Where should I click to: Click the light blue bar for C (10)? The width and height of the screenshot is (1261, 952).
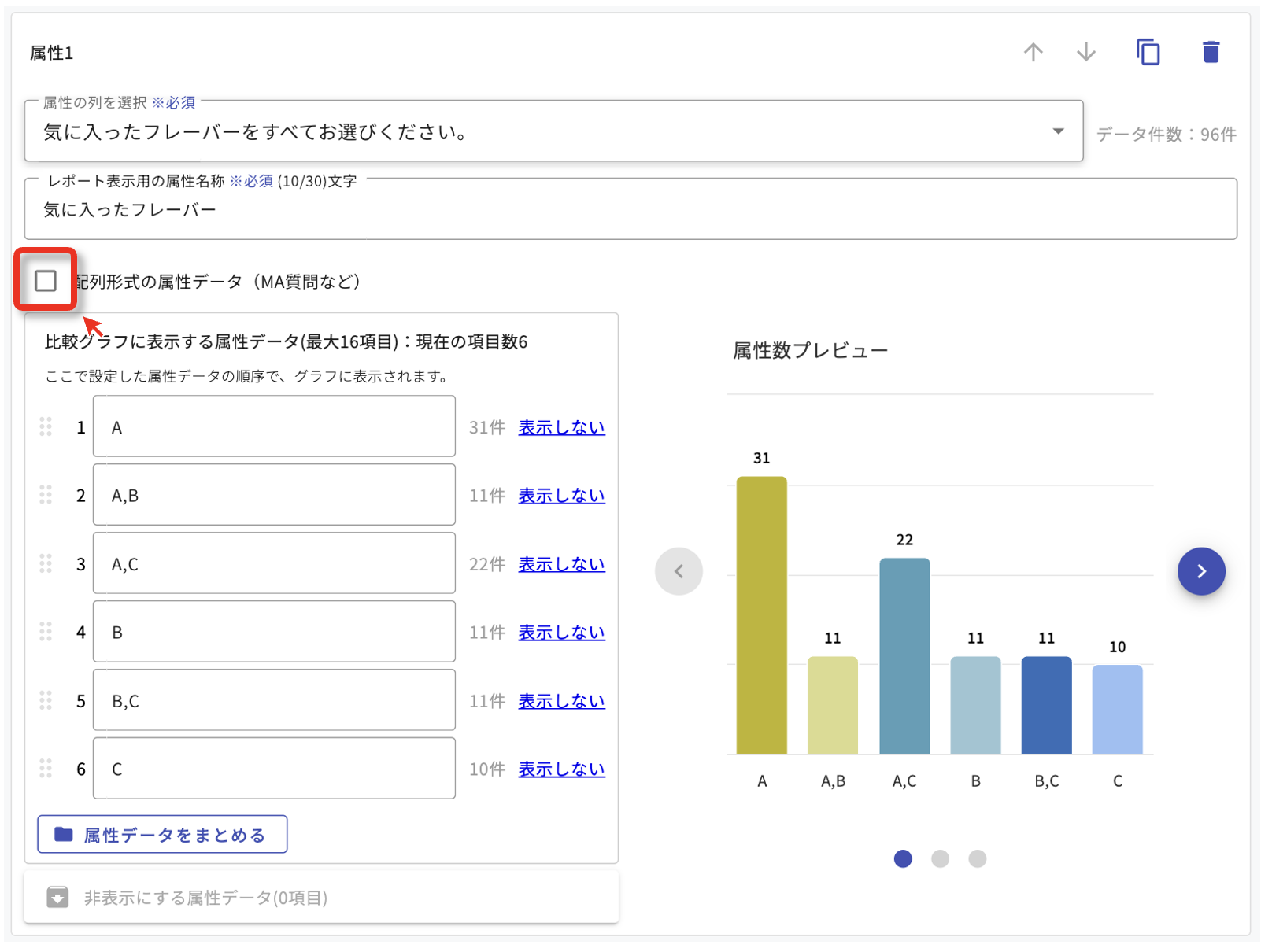pos(1117,710)
